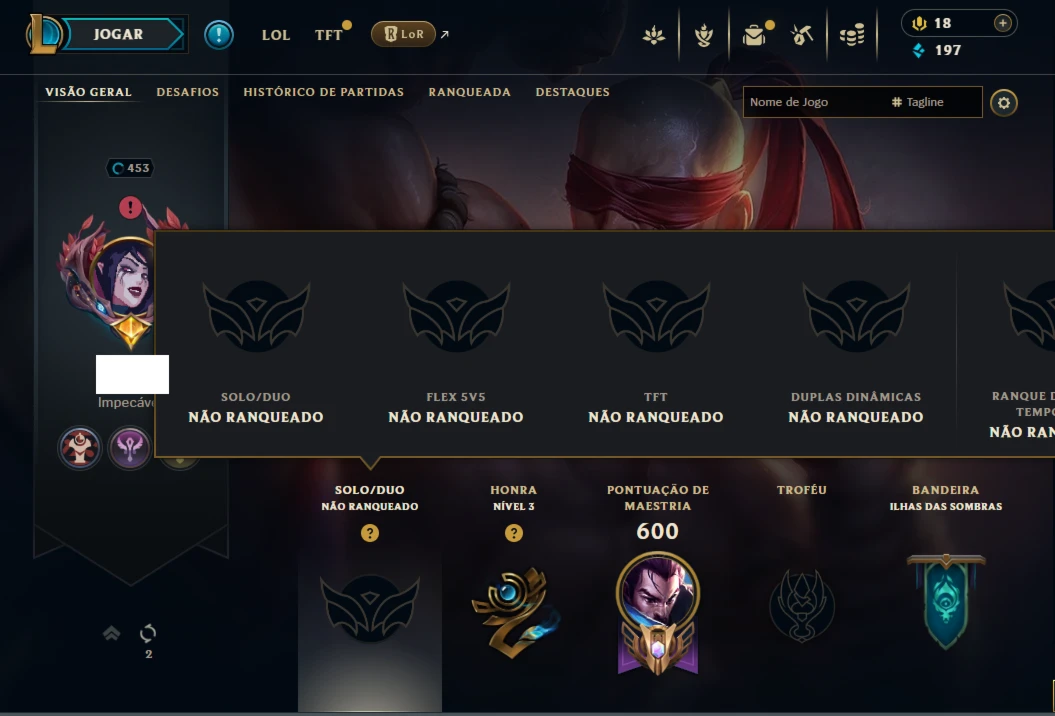Open the Loot crafting icon
The width and height of the screenshot is (1055, 716).
(802, 34)
